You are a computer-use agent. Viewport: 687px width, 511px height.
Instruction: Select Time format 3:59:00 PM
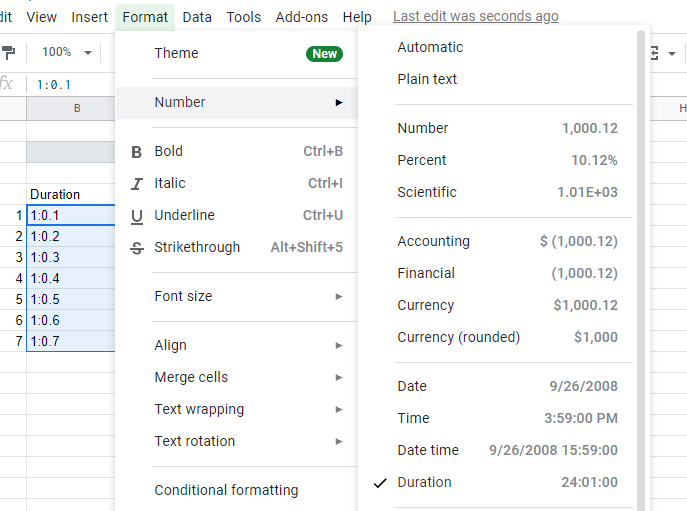point(498,419)
